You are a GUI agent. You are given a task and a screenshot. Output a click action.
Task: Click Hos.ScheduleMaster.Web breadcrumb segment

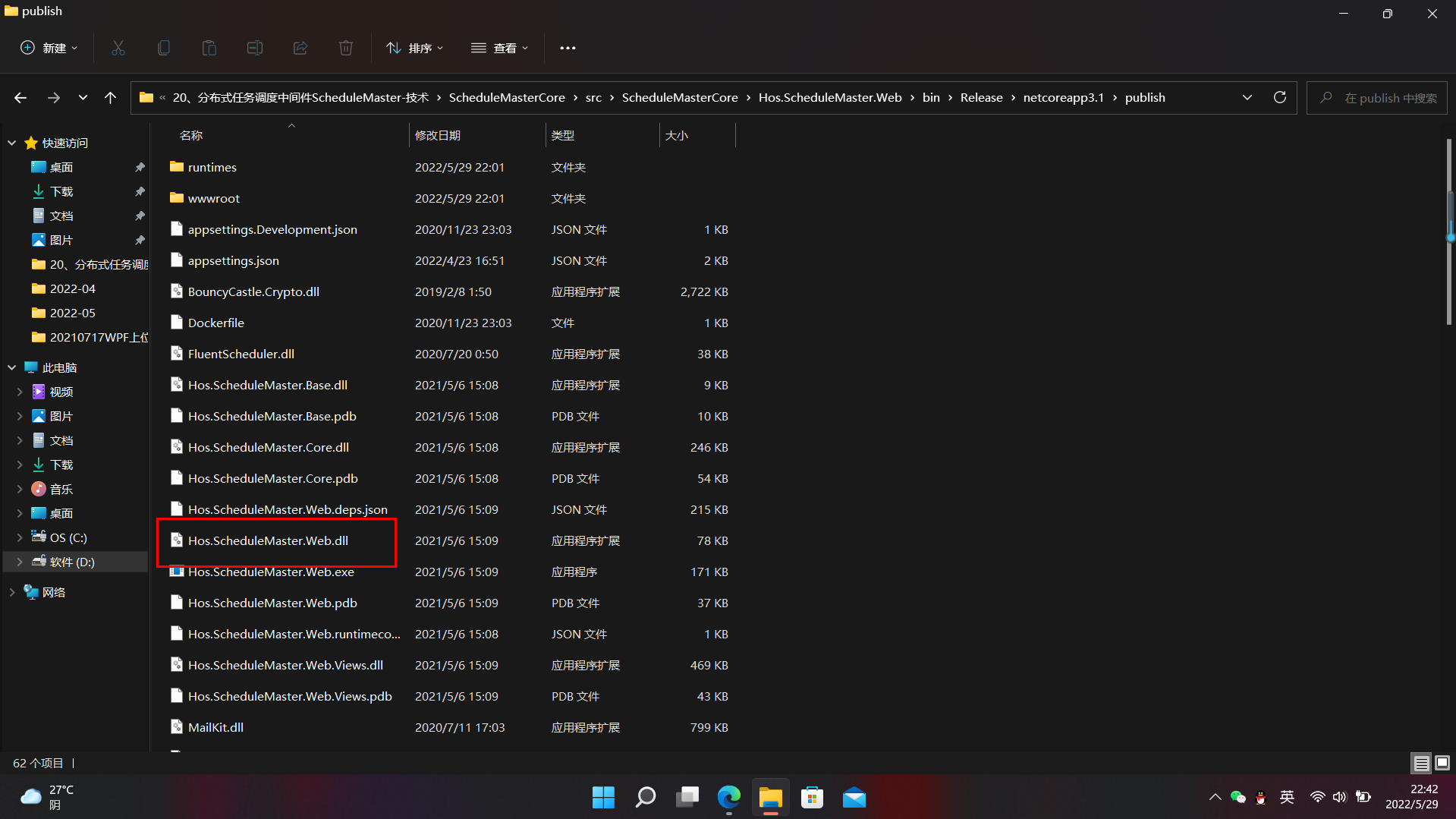point(830,97)
